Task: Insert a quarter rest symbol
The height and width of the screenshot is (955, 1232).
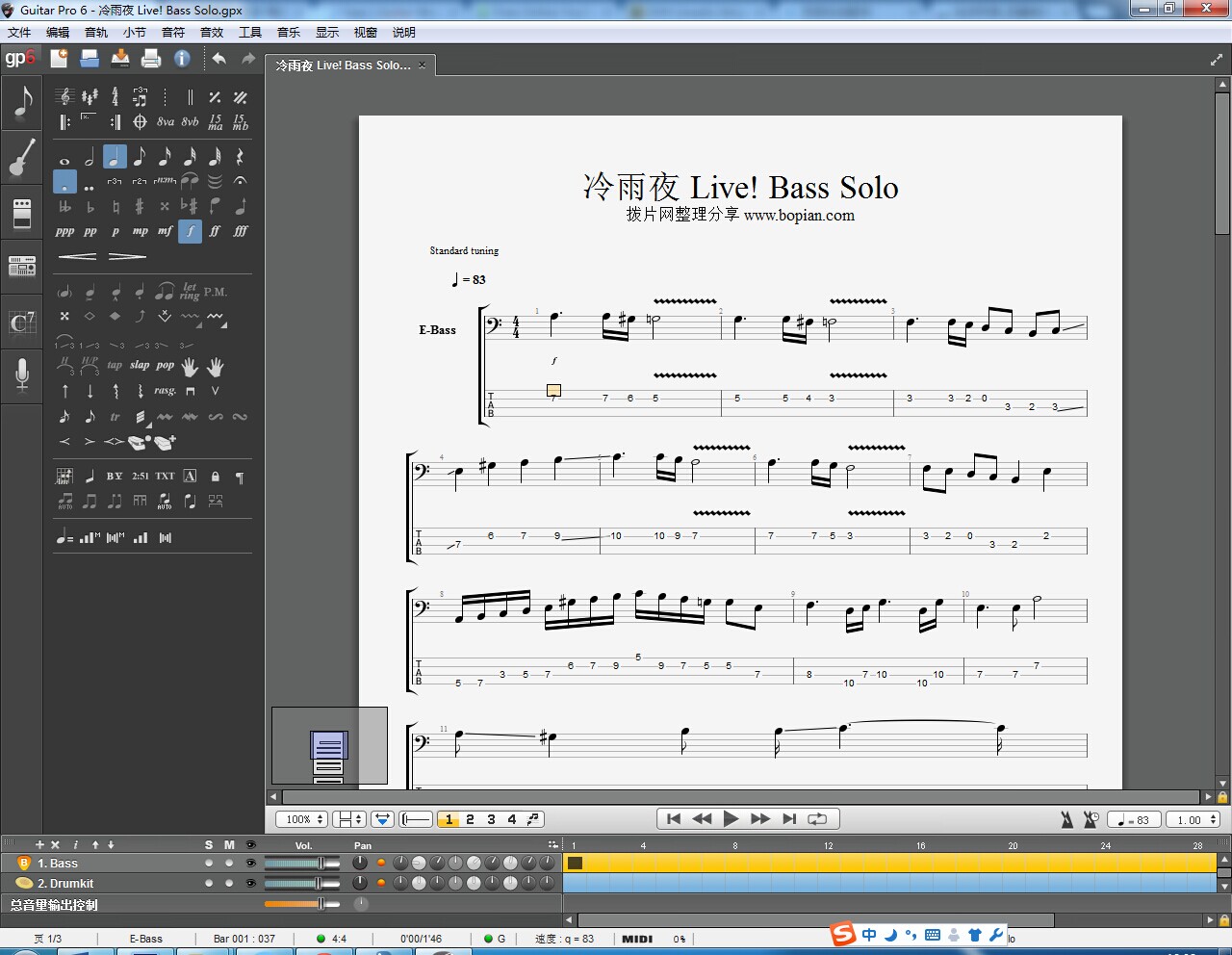Action: (240, 156)
